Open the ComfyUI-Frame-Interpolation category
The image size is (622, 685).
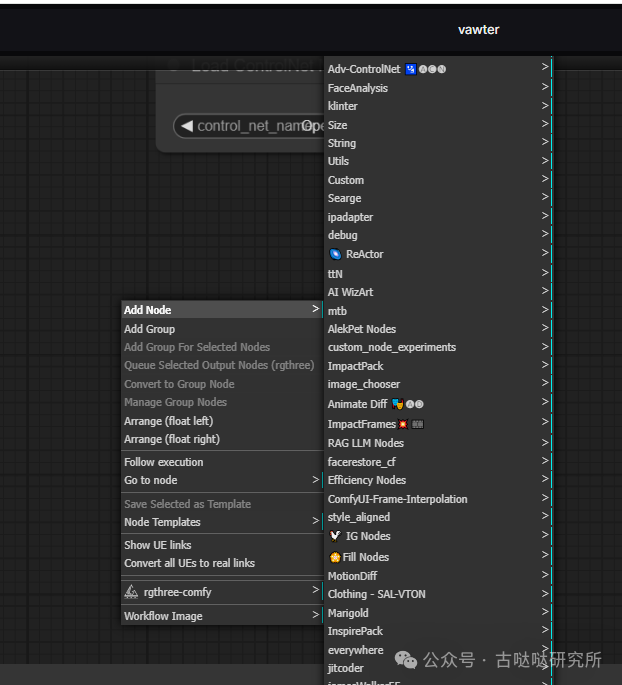pos(438,499)
